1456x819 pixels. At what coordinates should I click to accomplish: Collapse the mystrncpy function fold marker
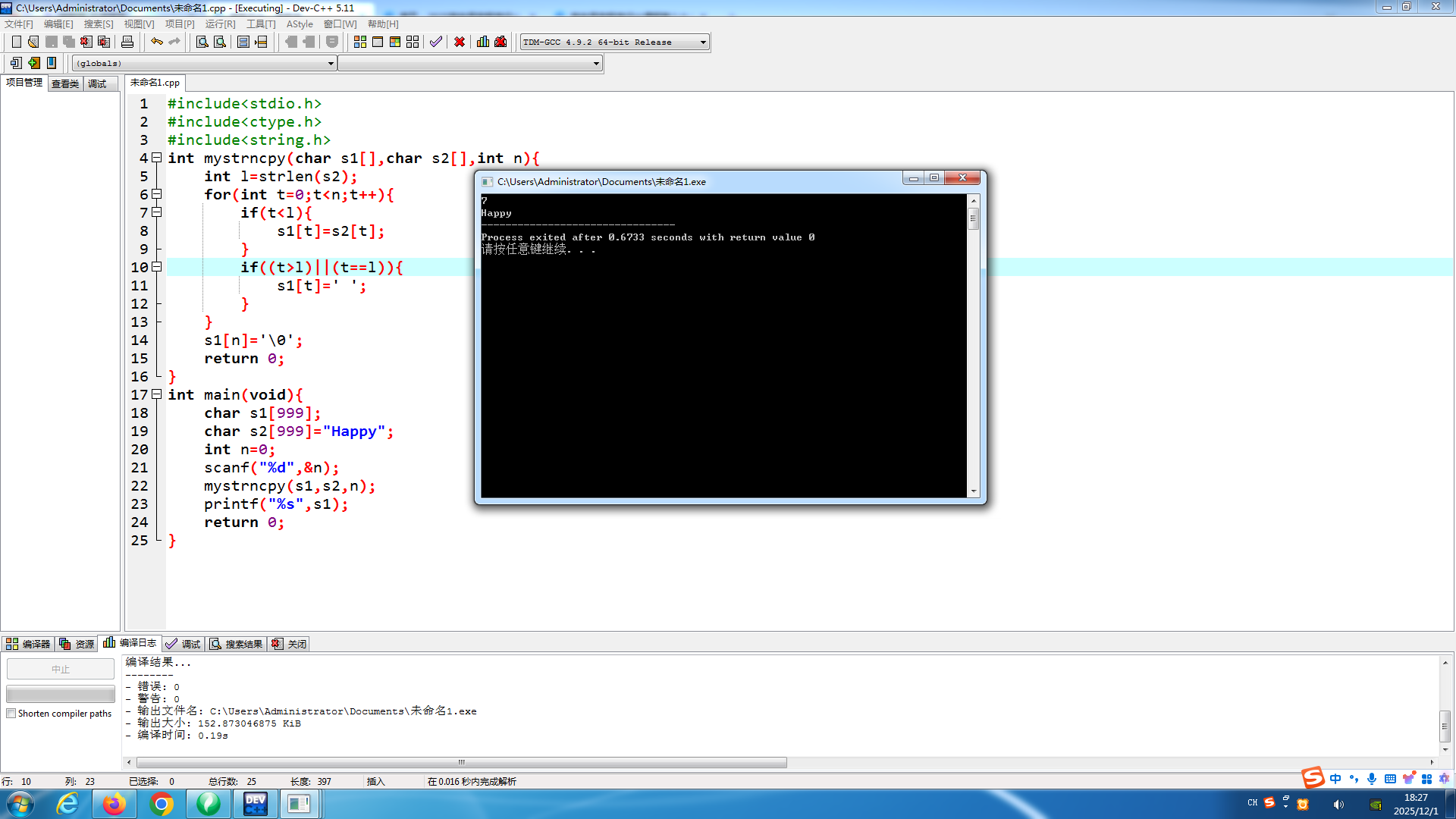[x=157, y=158]
